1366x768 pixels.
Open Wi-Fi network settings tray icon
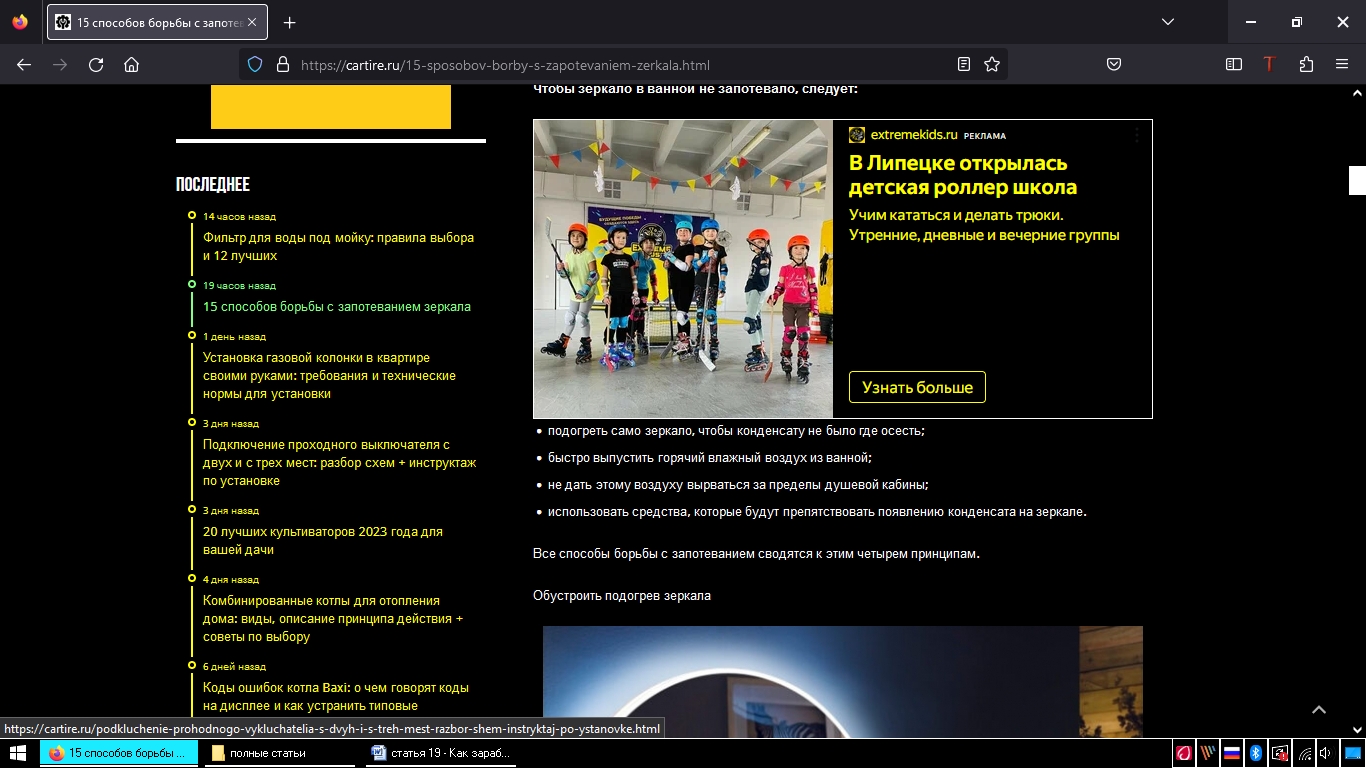click(1305, 753)
